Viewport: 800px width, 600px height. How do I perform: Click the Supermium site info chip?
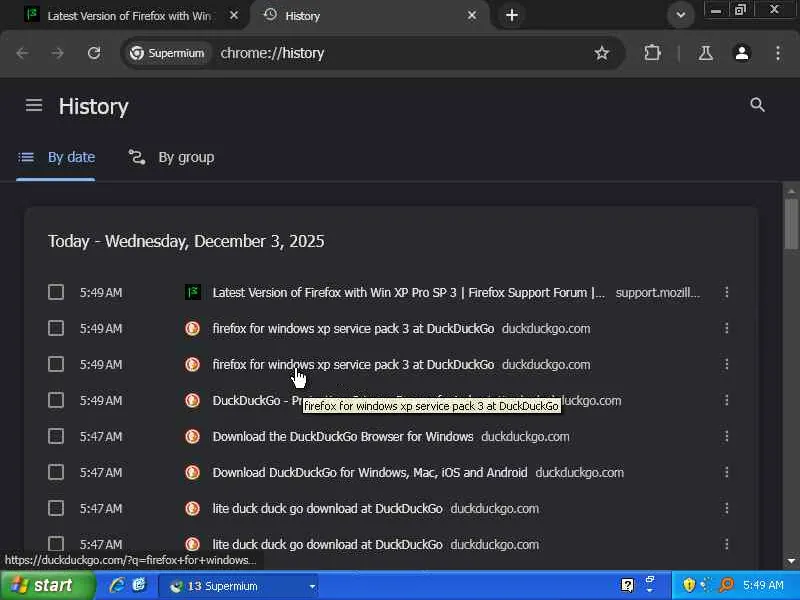(167, 53)
